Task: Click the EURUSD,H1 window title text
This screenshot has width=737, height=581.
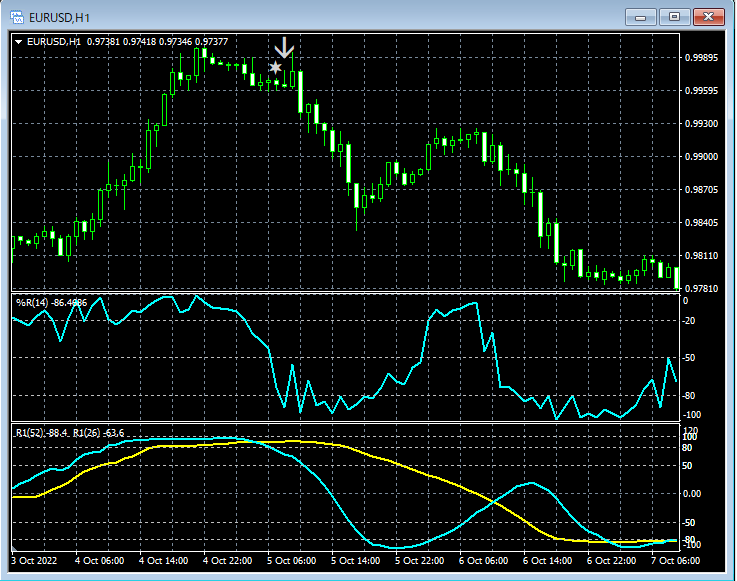Action: point(58,16)
